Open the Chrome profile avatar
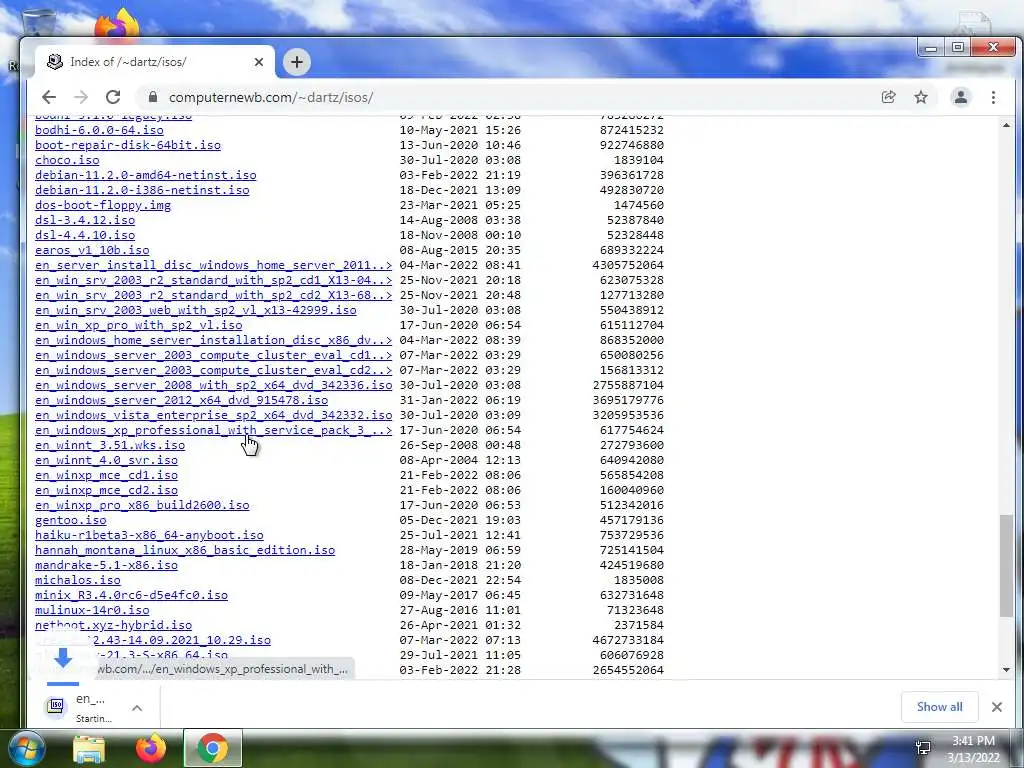Viewport: 1024px width, 768px height. click(961, 97)
